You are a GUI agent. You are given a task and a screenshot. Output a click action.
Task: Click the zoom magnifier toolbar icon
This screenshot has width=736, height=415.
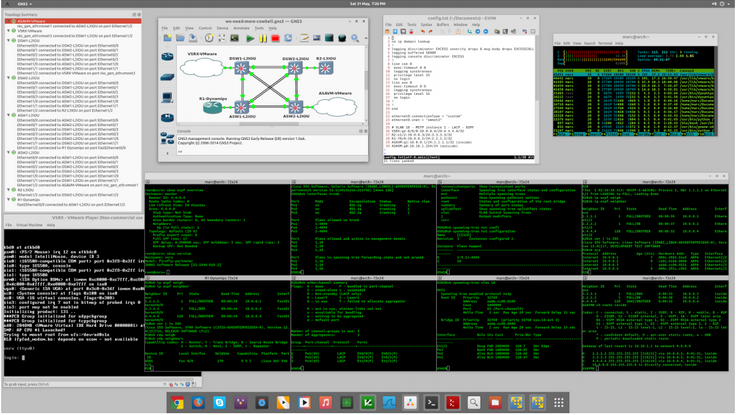[354, 39]
